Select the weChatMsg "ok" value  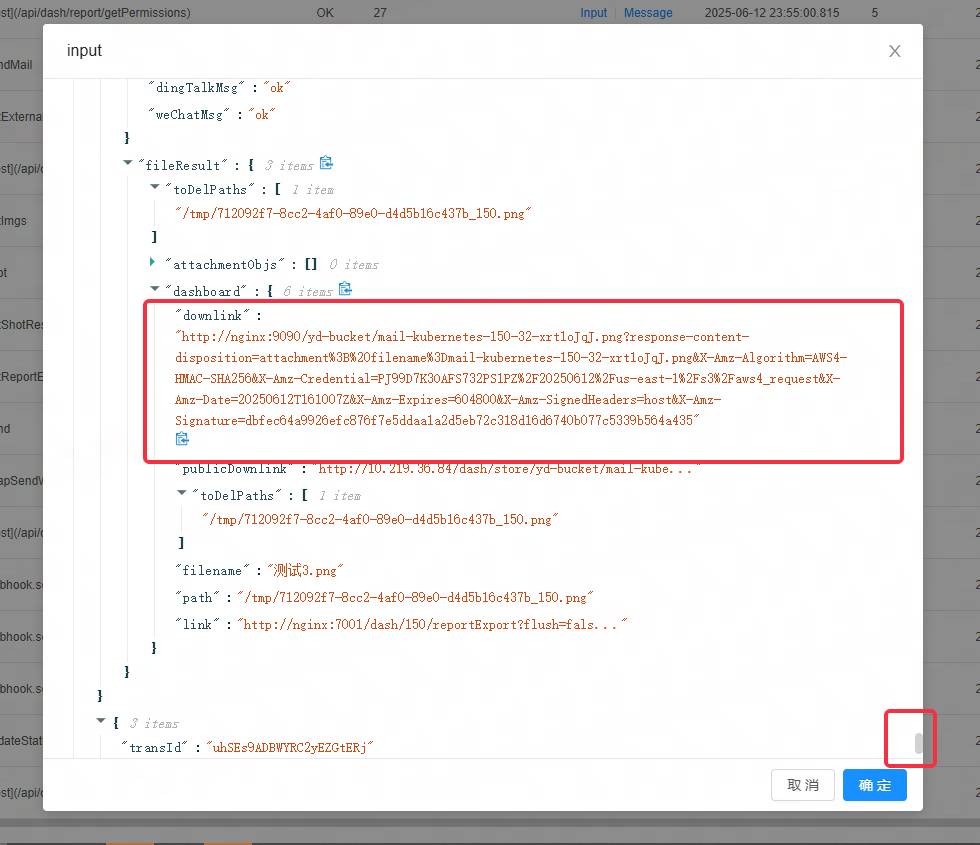pyautogui.click(x=262, y=114)
